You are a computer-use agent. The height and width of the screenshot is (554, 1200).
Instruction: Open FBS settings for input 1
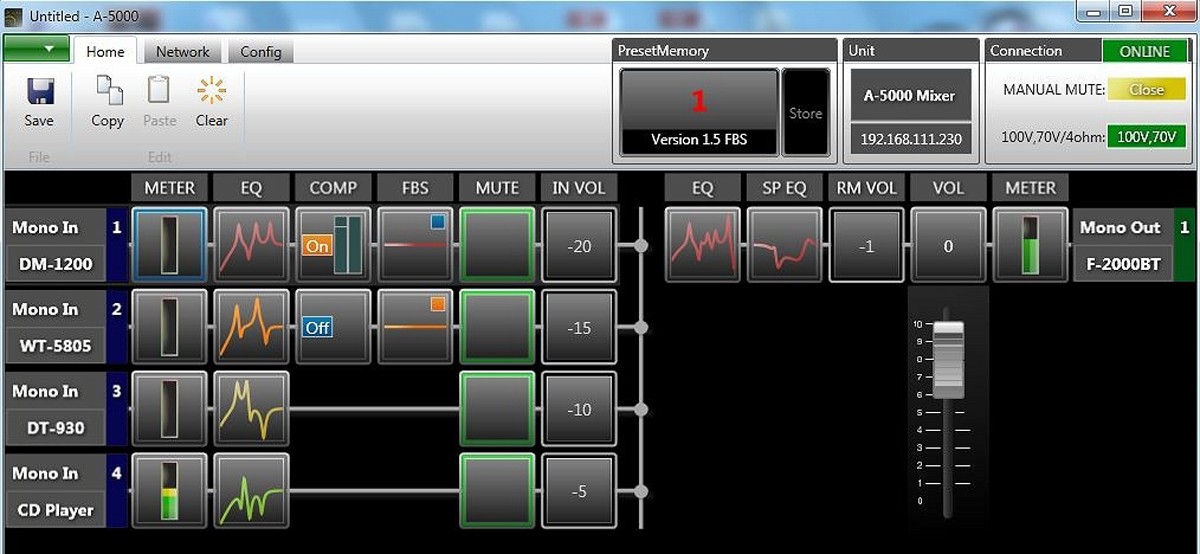coord(415,245)
